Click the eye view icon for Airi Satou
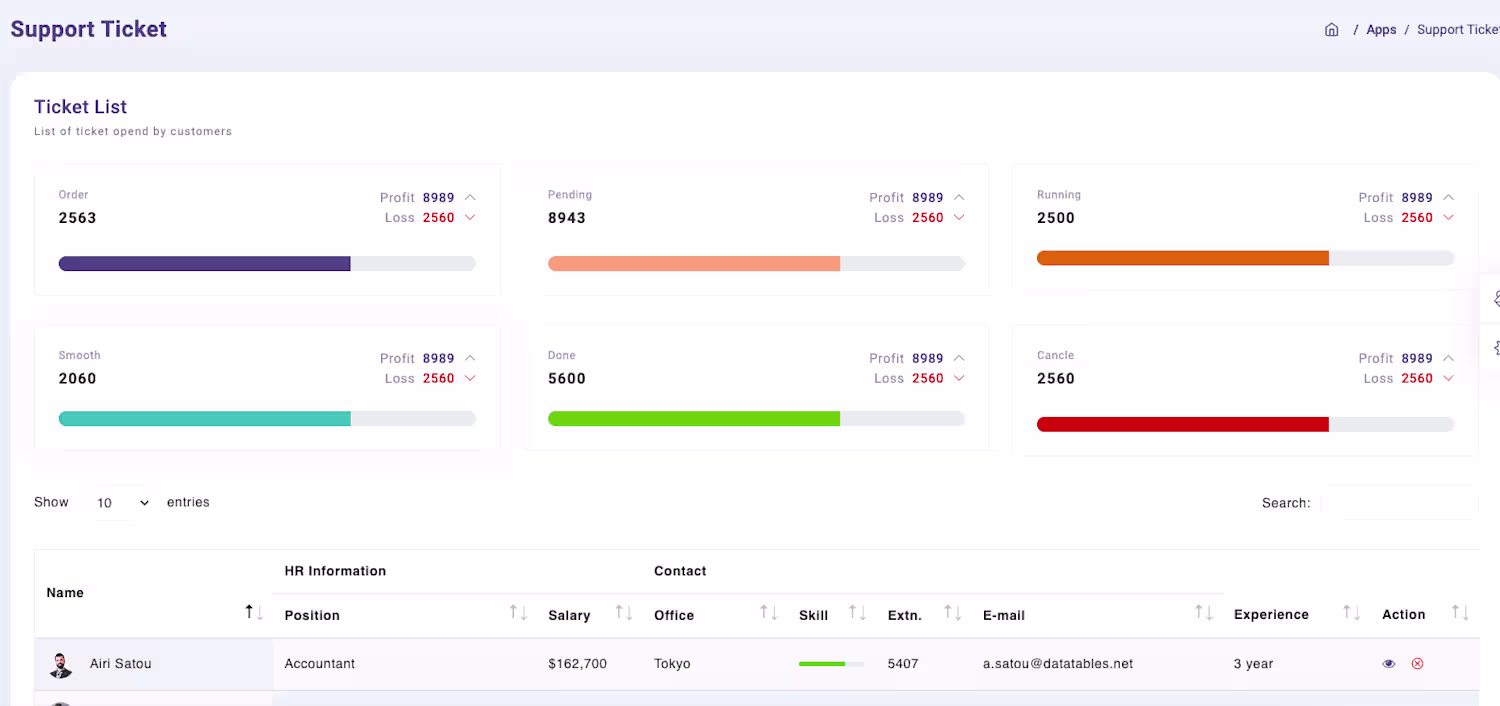Screen dimensions: 1500x706 point(1389,664)
